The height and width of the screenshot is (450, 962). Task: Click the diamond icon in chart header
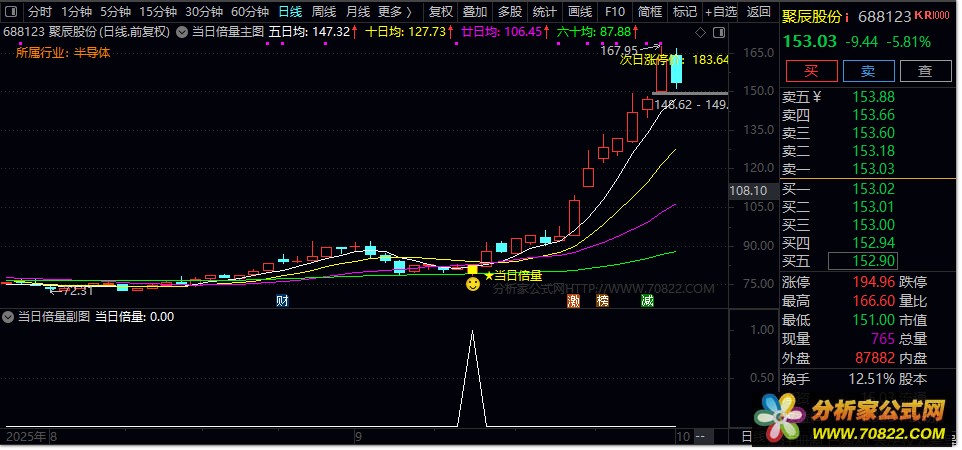pos(702,33)
